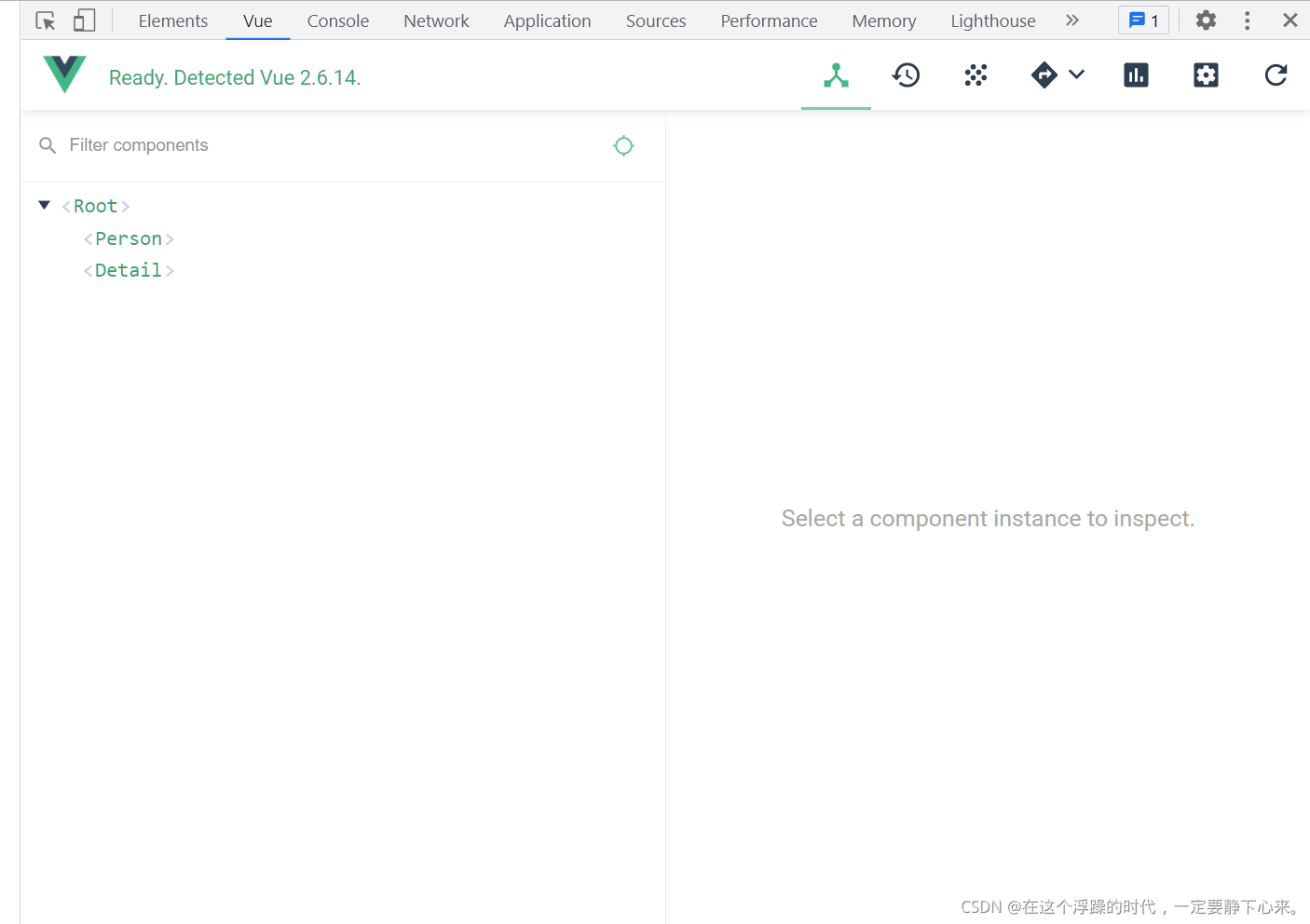Open Vue devtools settings view
This screenshot has height=924, width=1310.
pos(1206,75)
